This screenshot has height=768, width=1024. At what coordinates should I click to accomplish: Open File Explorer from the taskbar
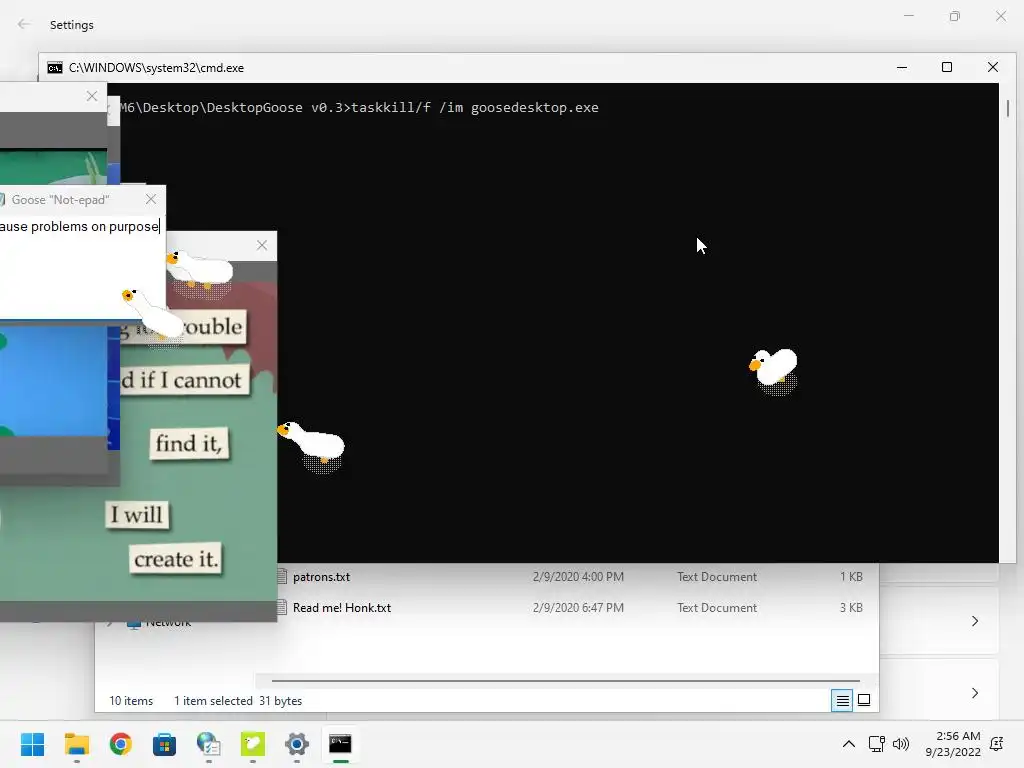click(x=76, y=744)
